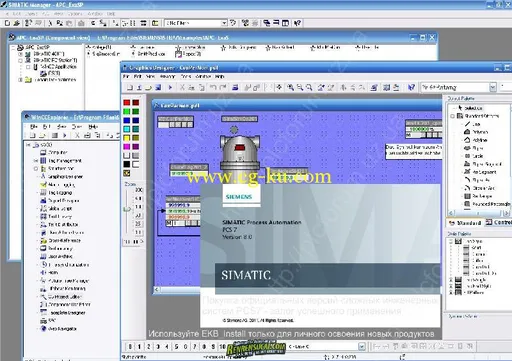Select Computer in WinCC Explorer tree
The image size is (512, 361).
(54, 152)
